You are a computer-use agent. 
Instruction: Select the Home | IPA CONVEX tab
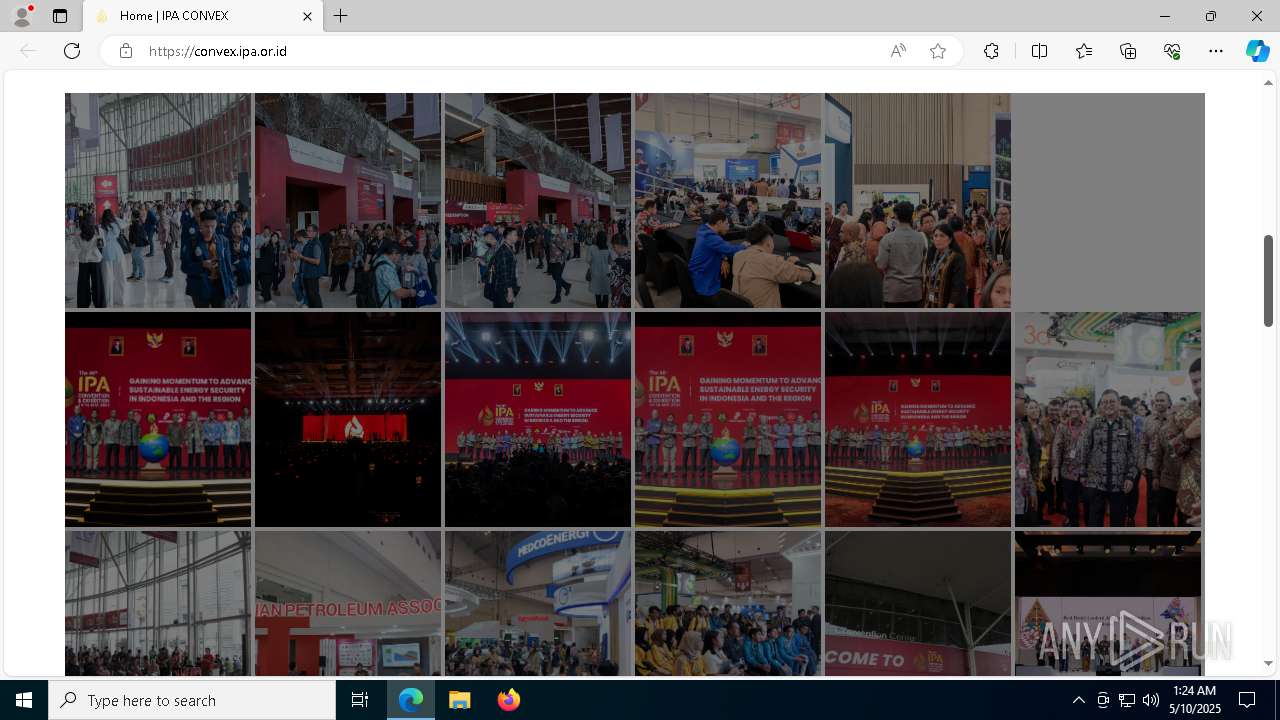click(x=203, y=16)
